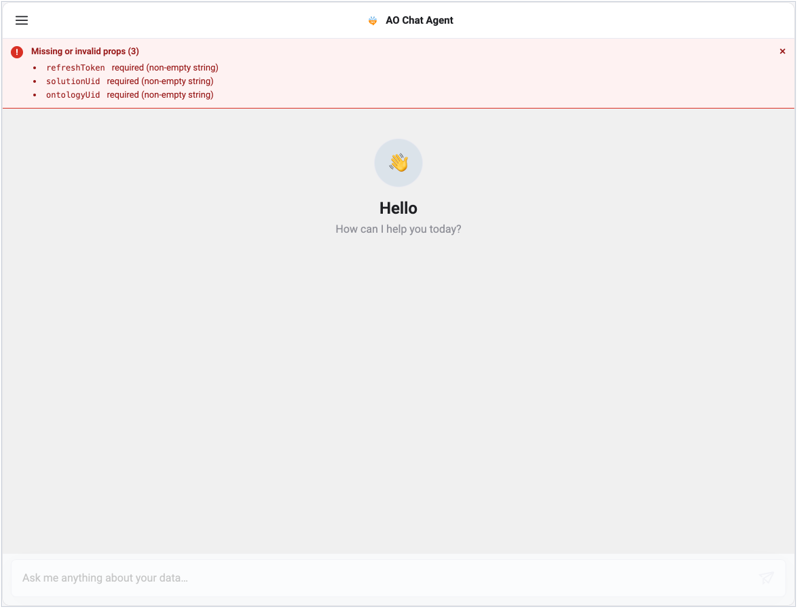Click the AO Chat Agent title text

click(x=419, y=20)
